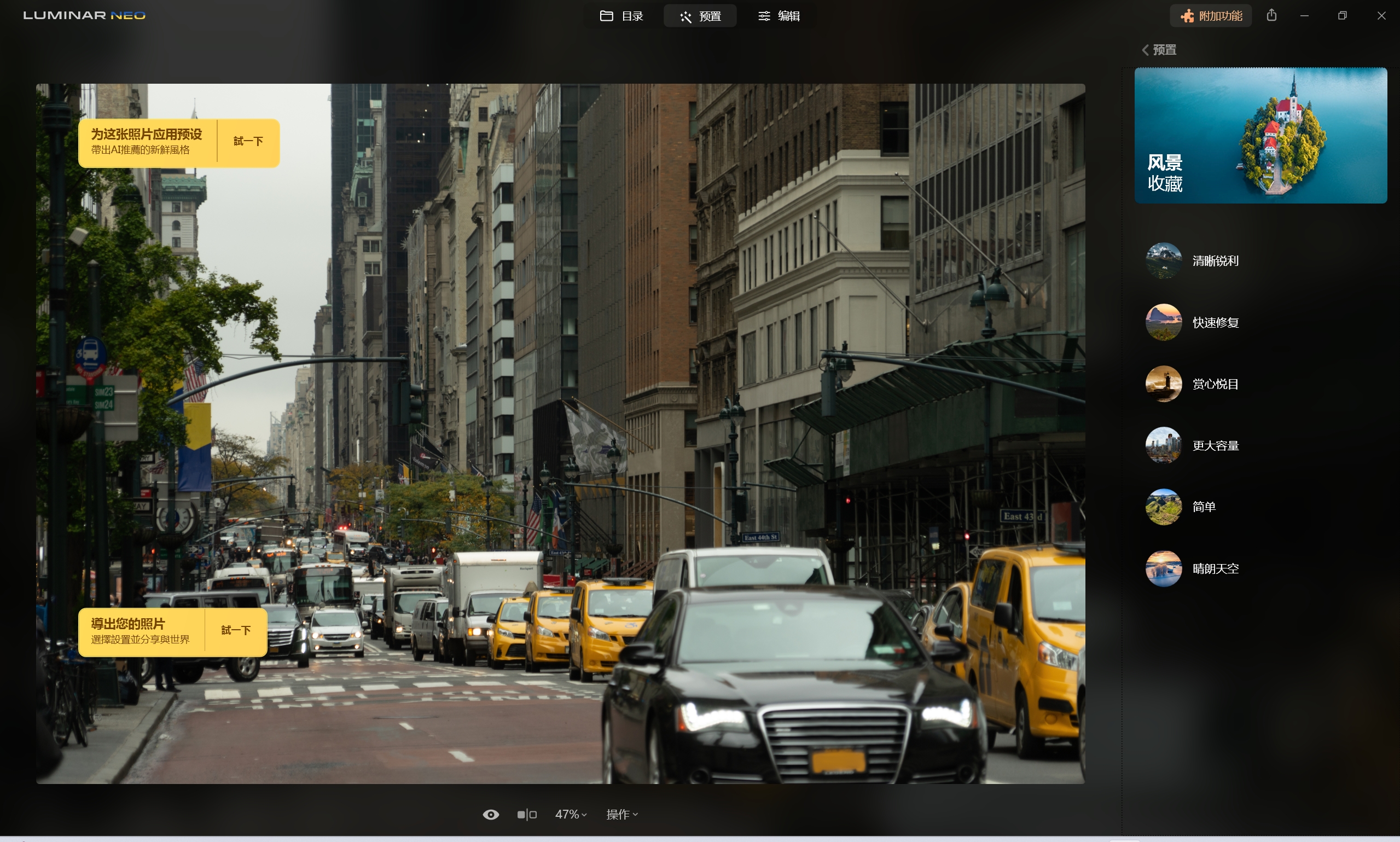1400x842 pixels.
Task: Apply the 快速修复 preset thumbnail
Action: [x=1164, y=322]
